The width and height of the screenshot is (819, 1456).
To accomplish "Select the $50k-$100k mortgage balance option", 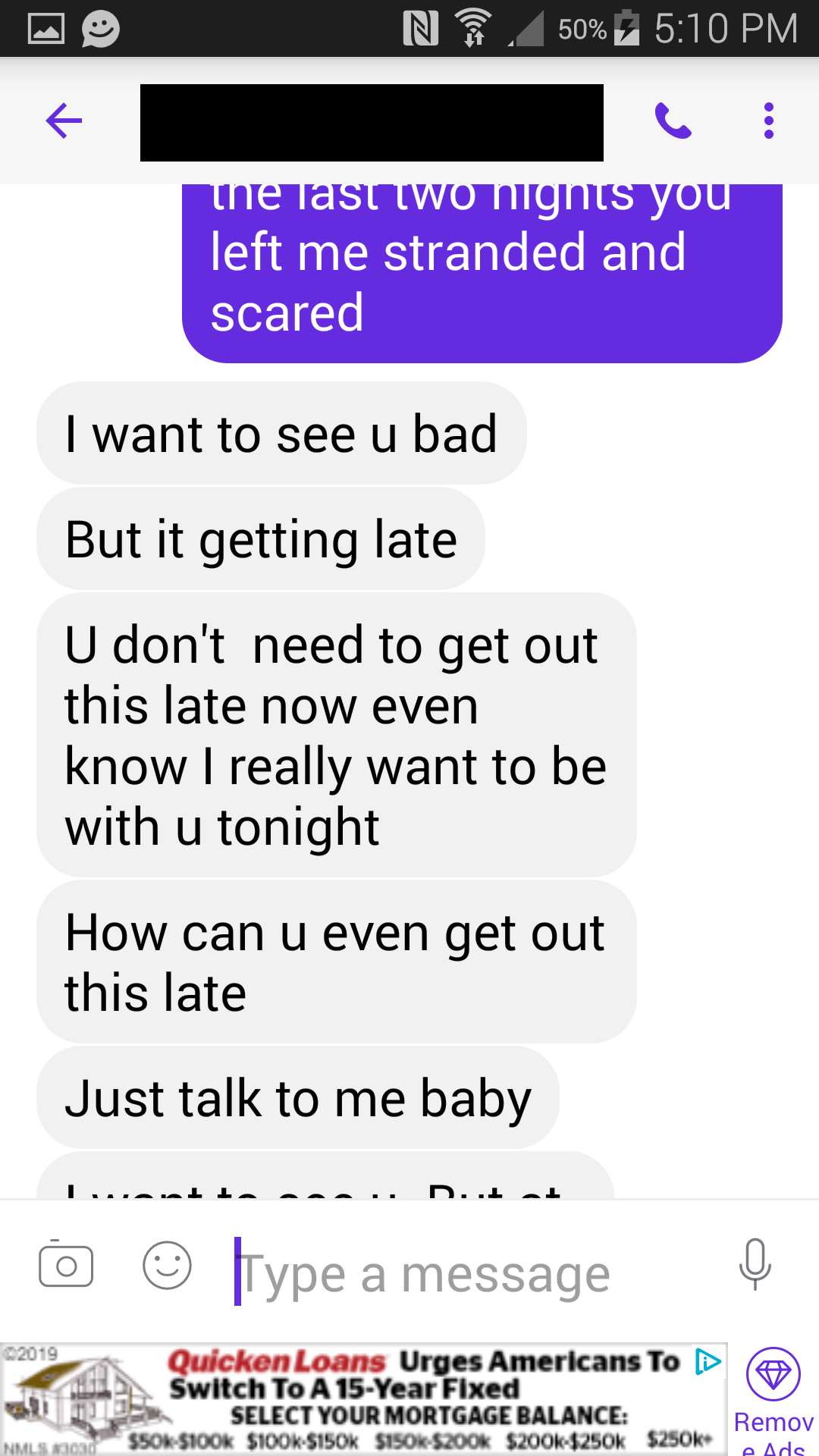I will pyautogui.click(x=180, y=1439).
